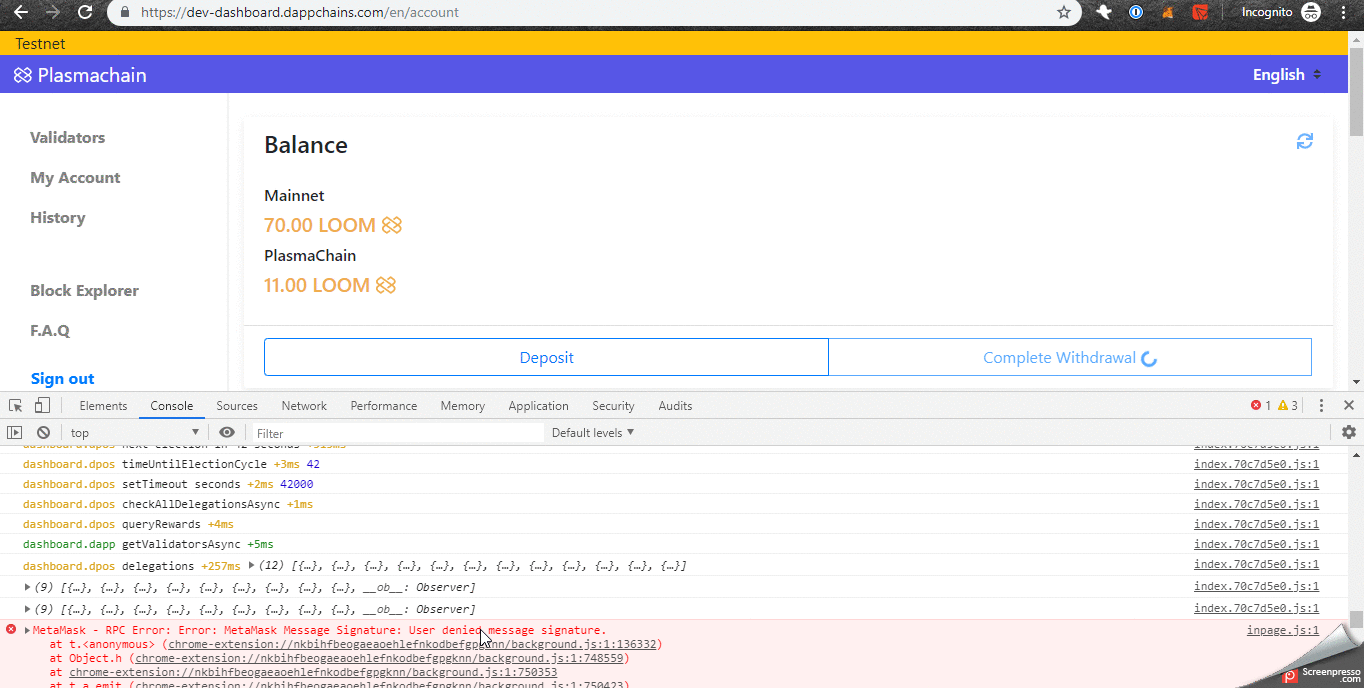
Task: Click the Plasmachain logo
Action: coord(79,74)
